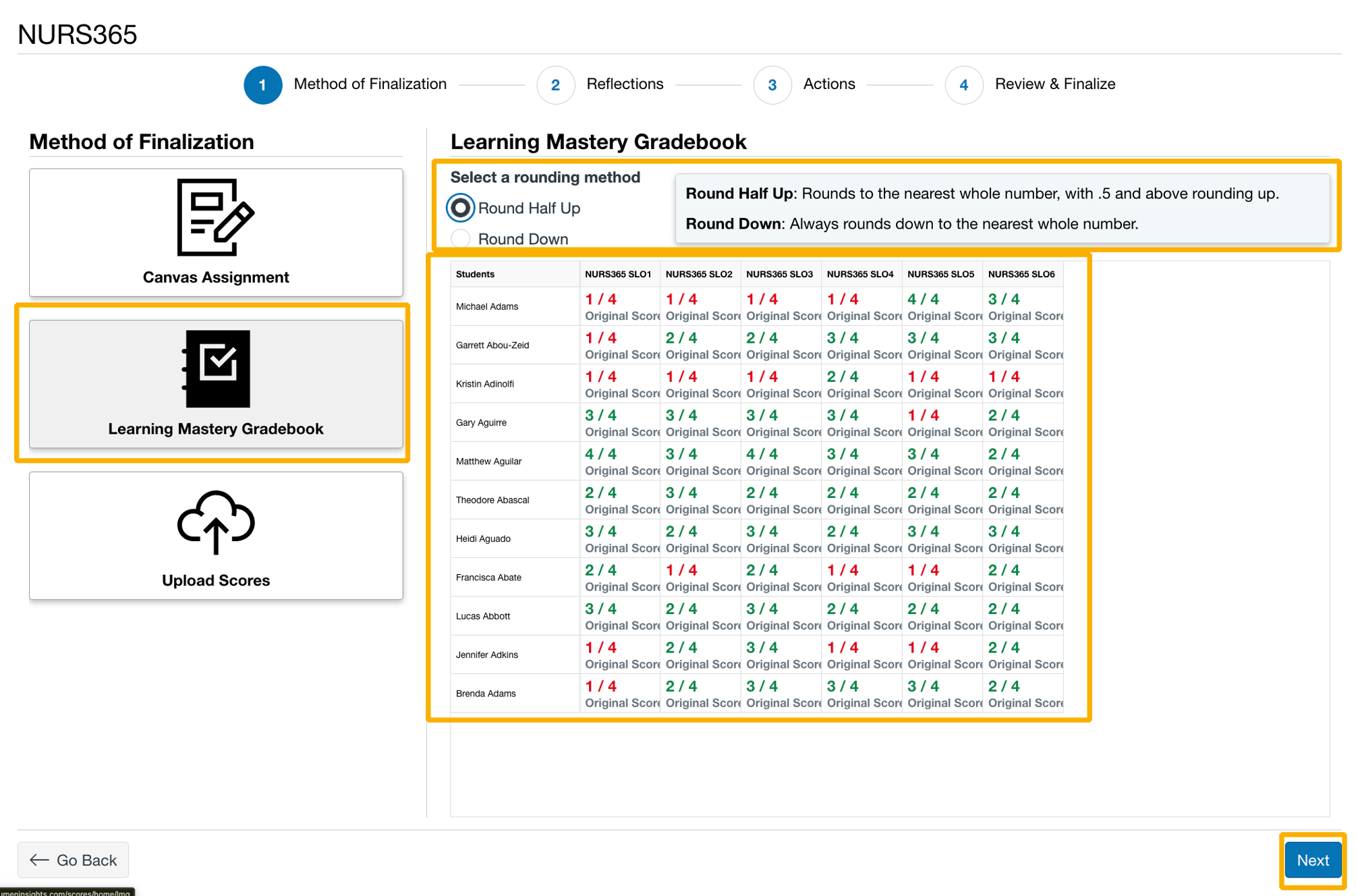1356x896 pixels.
Task: Choose the Upload Scores card label
Action: click(x=215, y=580)
